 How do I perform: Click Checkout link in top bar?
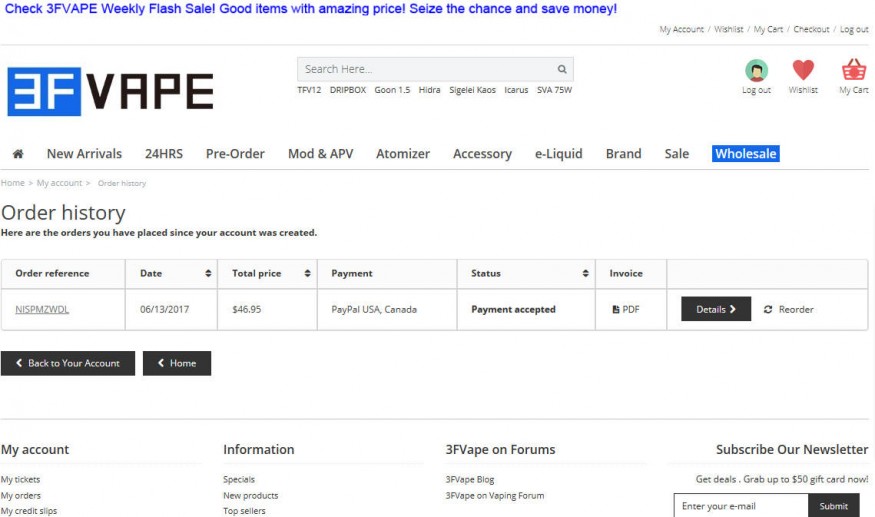coord(811,29)
